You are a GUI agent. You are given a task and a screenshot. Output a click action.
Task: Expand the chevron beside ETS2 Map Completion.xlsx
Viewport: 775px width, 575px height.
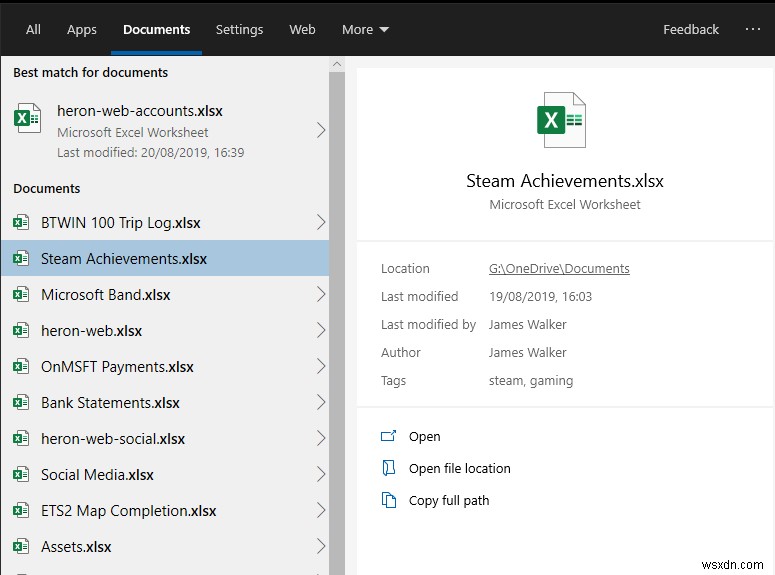tap(320, 511)
